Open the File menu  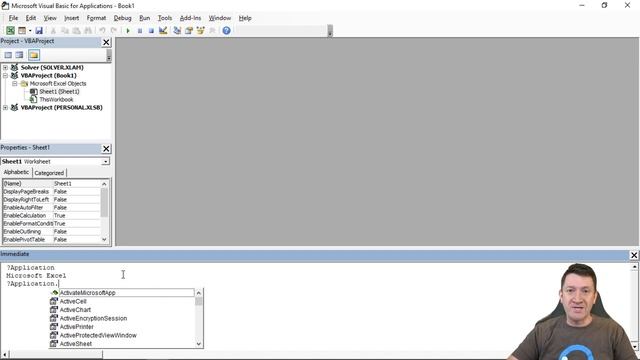pyautogui.click(x=13, y=18)
